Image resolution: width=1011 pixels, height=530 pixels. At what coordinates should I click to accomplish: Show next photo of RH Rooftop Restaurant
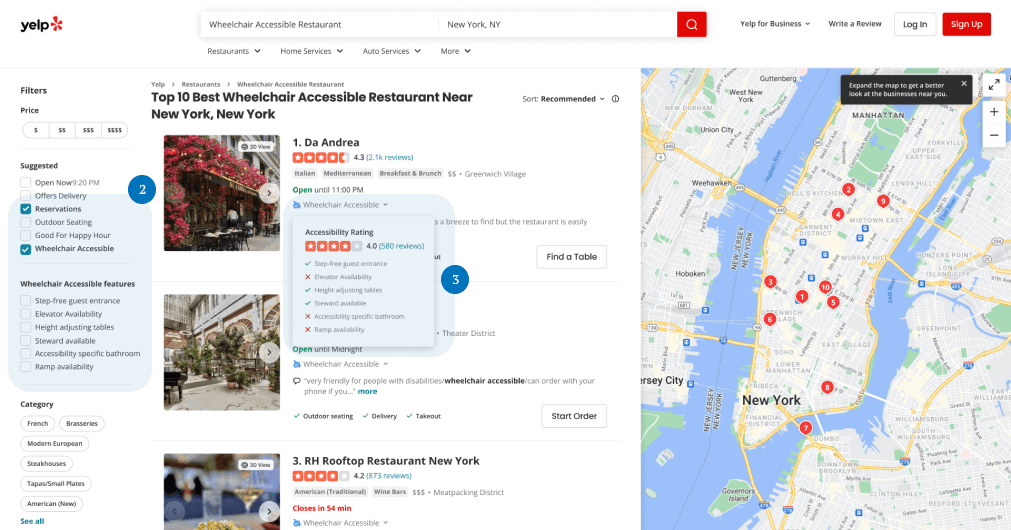pos(269,512)
